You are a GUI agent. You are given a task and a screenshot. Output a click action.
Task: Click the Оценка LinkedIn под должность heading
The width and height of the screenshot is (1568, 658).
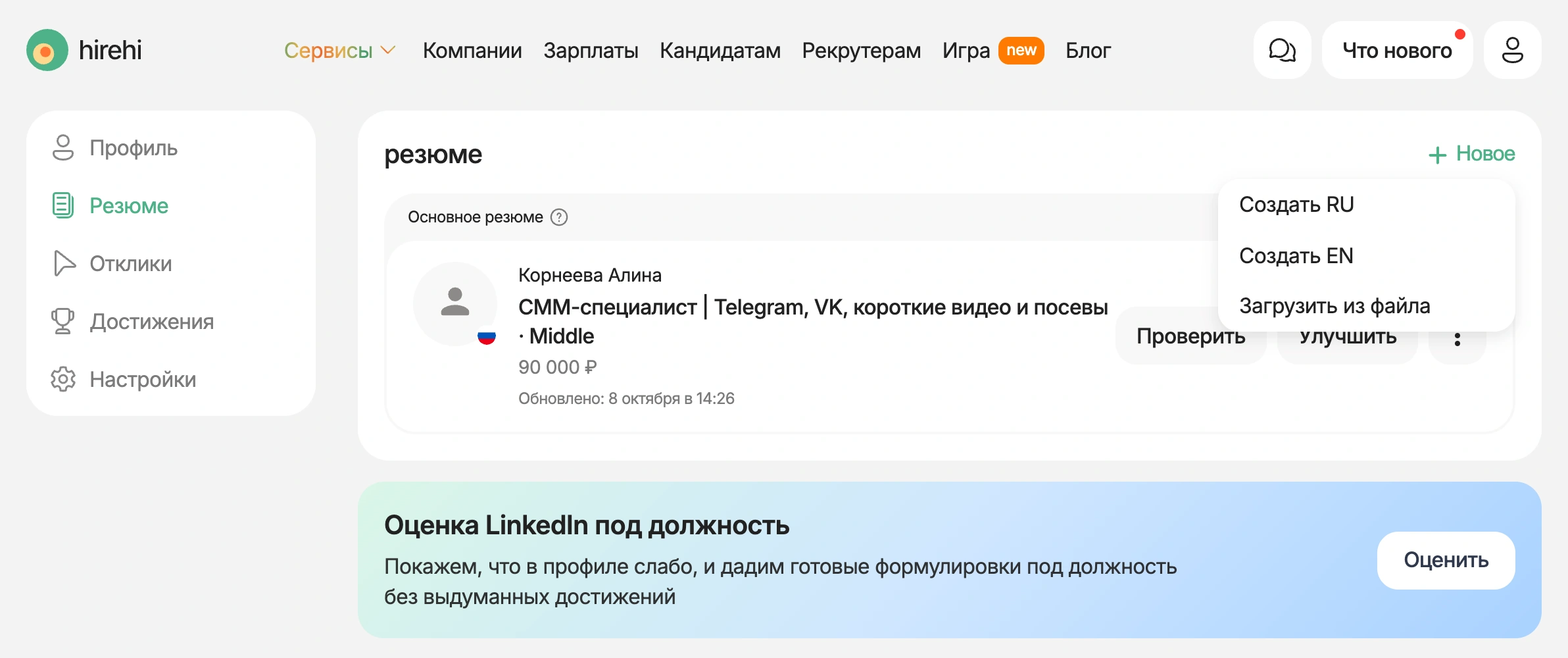point(587,525)
